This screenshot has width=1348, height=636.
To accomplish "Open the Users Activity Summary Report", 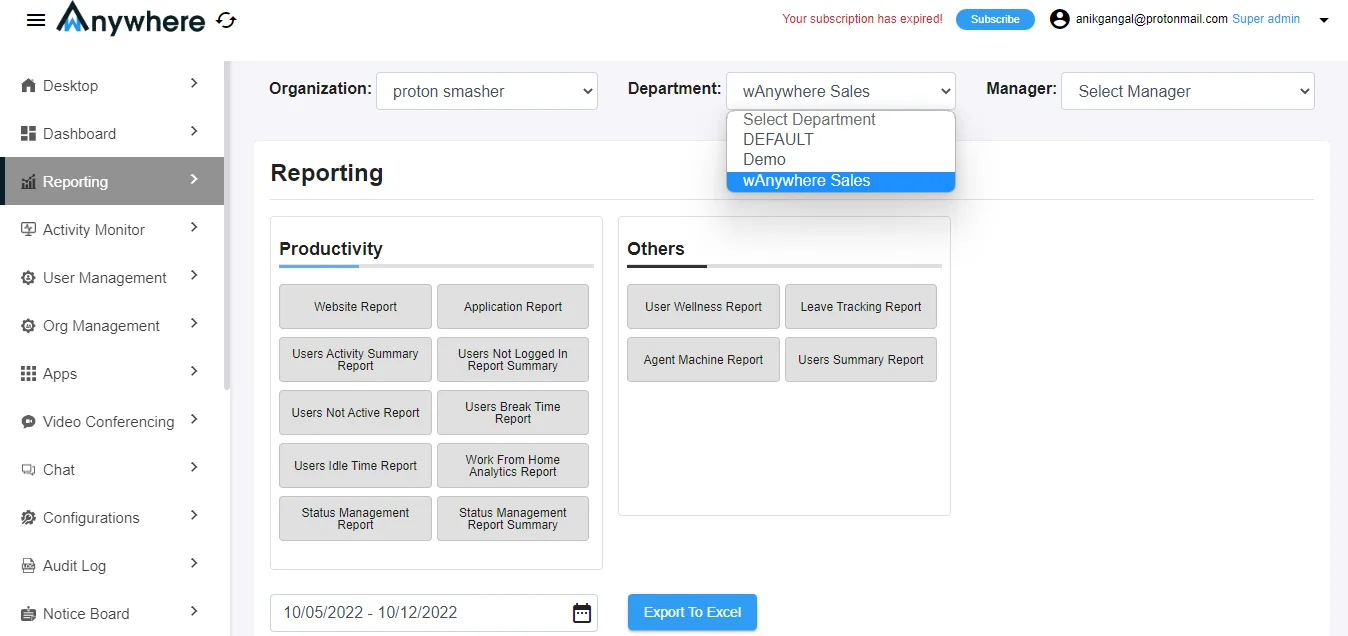I will coord(355,360).
